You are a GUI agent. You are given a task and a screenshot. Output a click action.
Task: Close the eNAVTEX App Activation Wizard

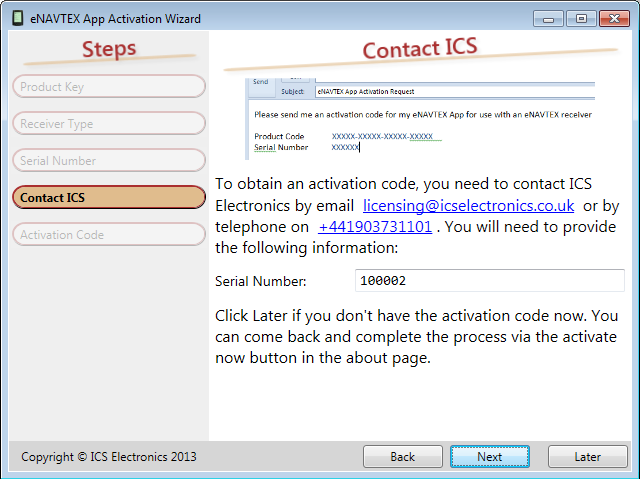(614, 19)
